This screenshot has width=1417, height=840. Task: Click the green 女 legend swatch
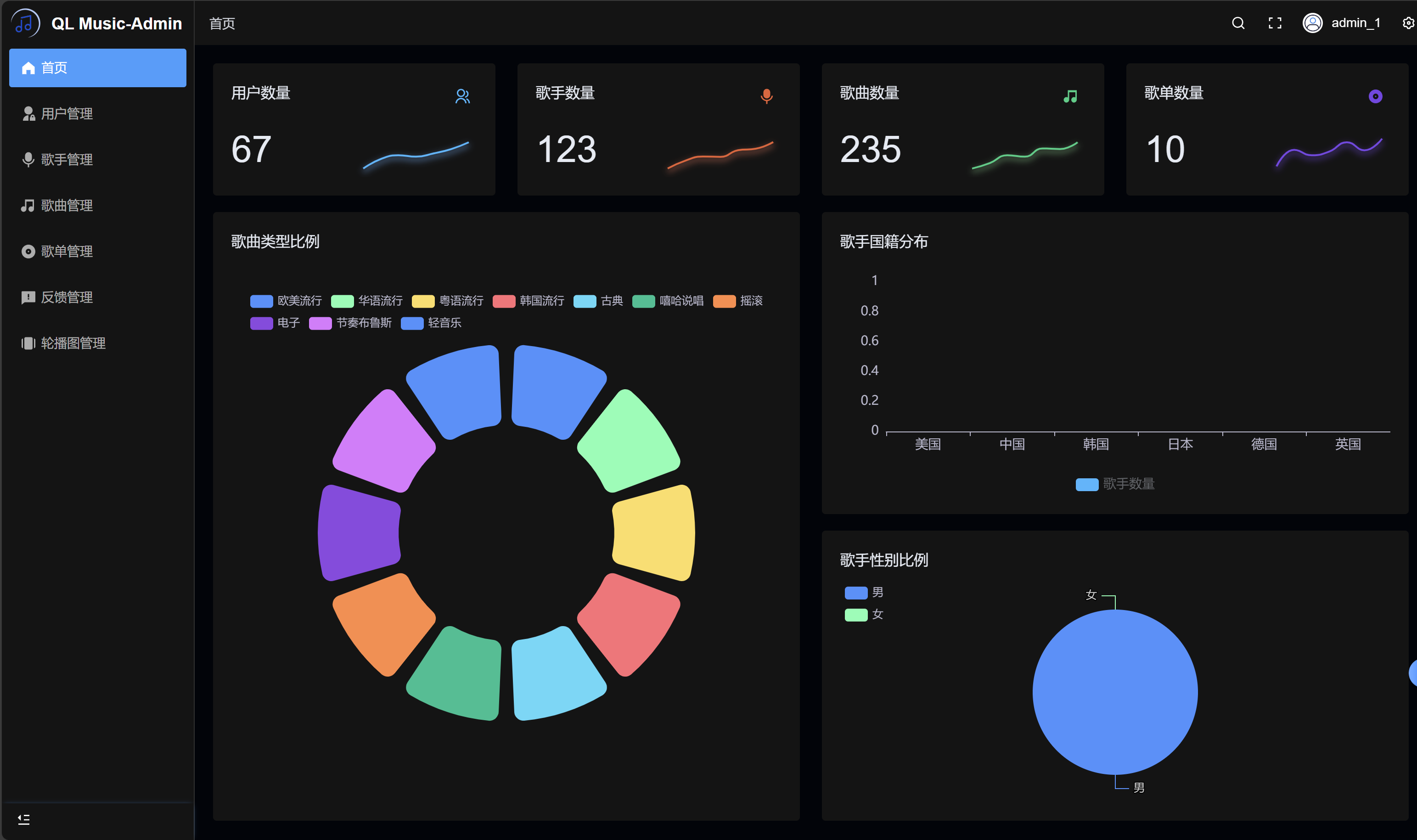pyautogui.click(x=856, y=615)
